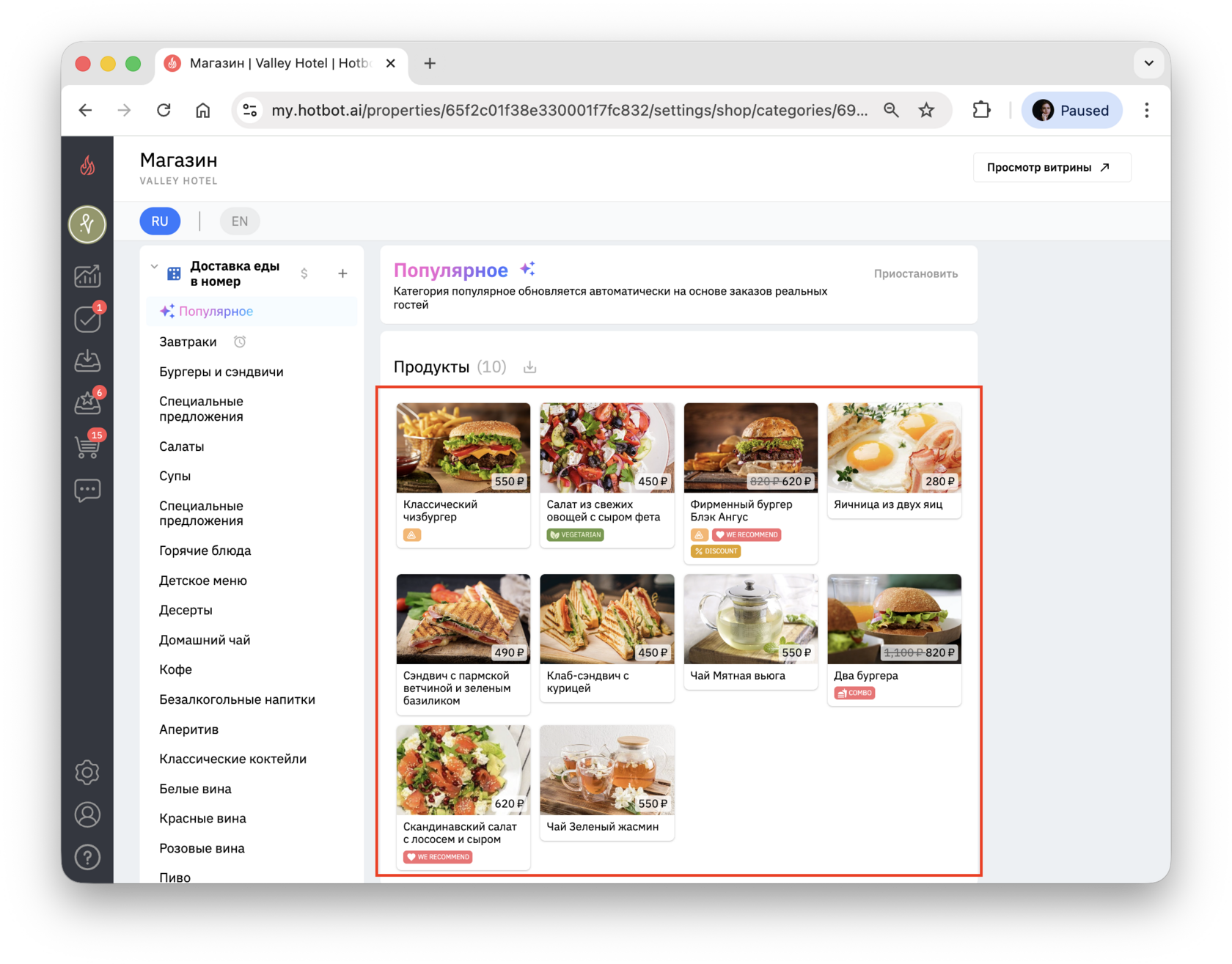Open the Горячие блюда category
This screenshot has height=964, width=1232.
click(205, 551)
